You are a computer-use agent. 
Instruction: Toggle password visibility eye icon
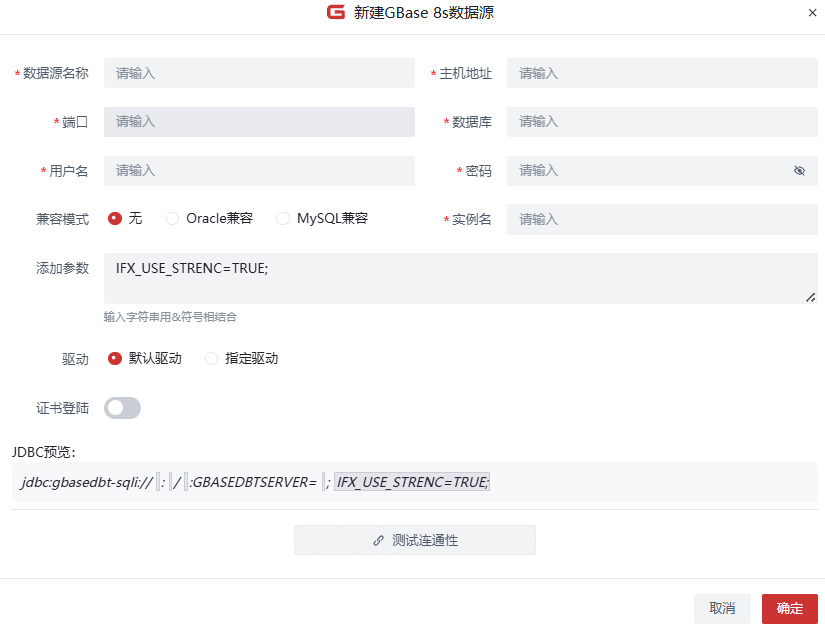(799, 171)
